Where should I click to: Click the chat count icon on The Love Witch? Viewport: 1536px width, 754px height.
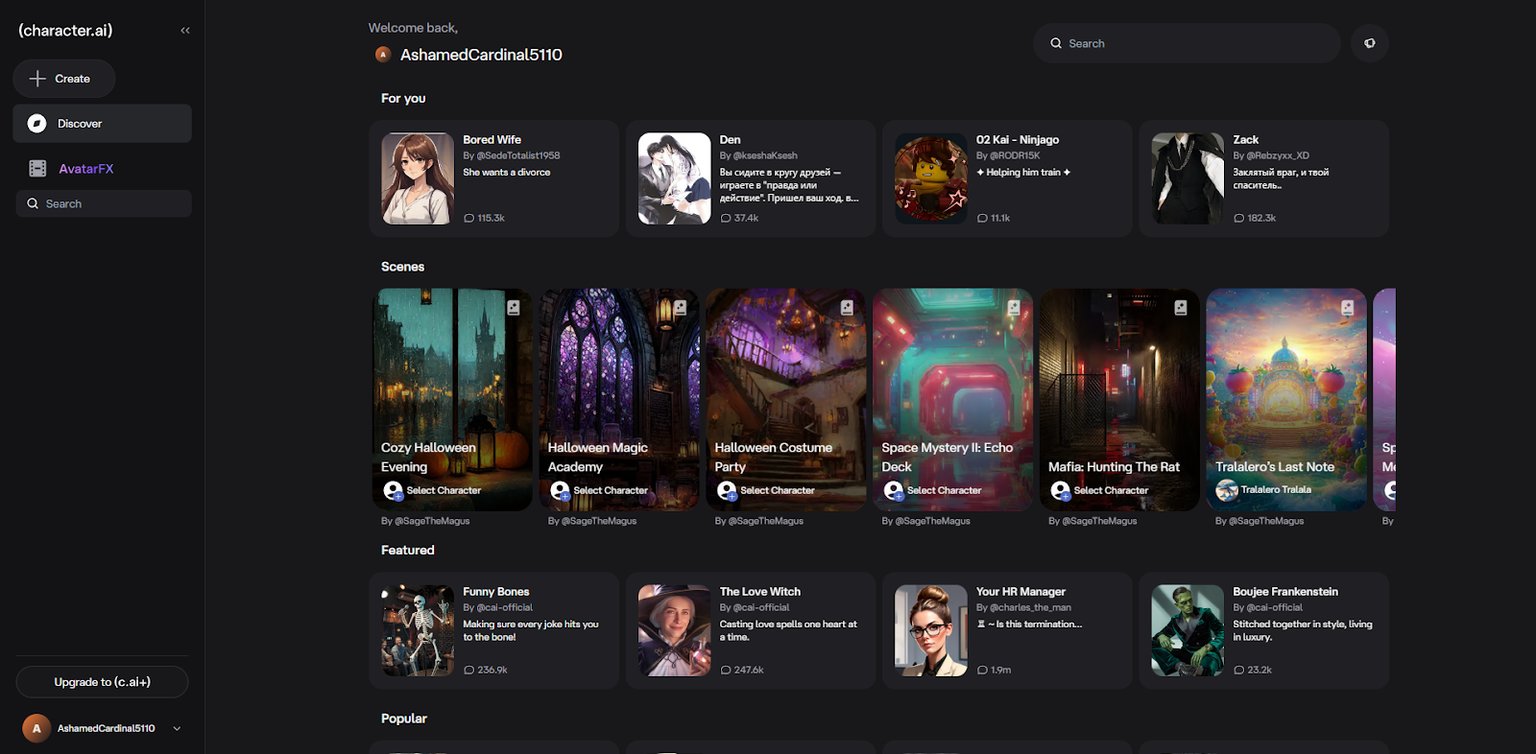pyautogui.click(x=726, y=670)
